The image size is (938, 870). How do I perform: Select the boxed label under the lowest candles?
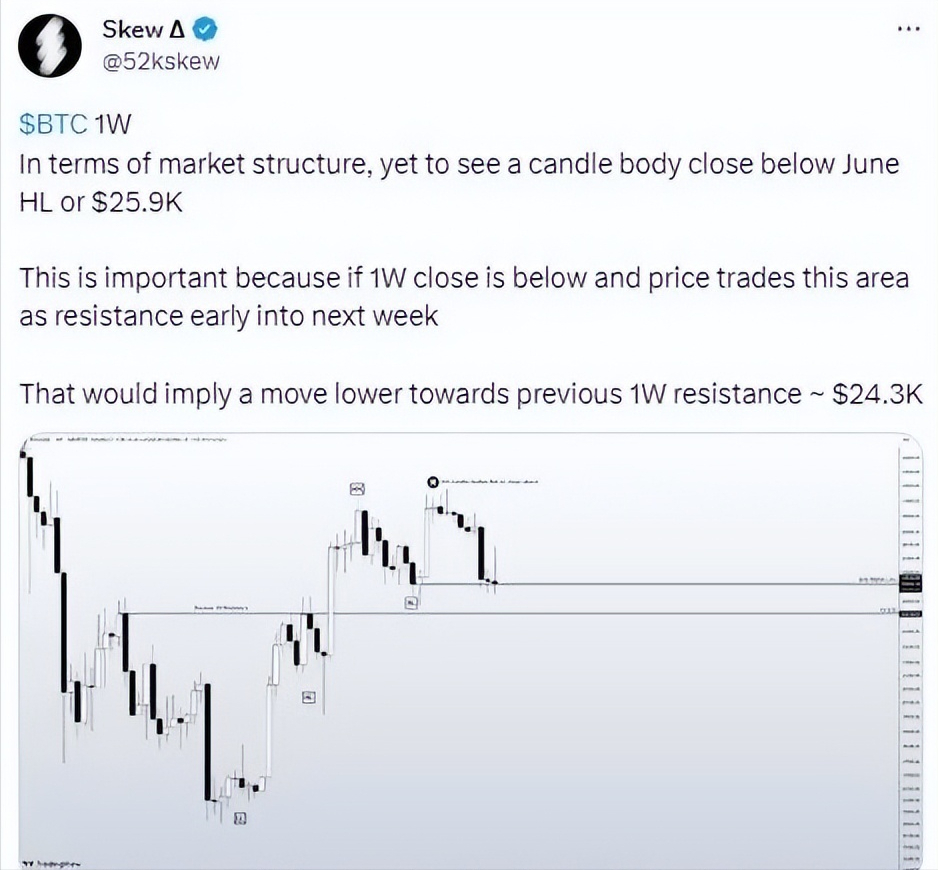pyautogui.click(x=239, y=818)
